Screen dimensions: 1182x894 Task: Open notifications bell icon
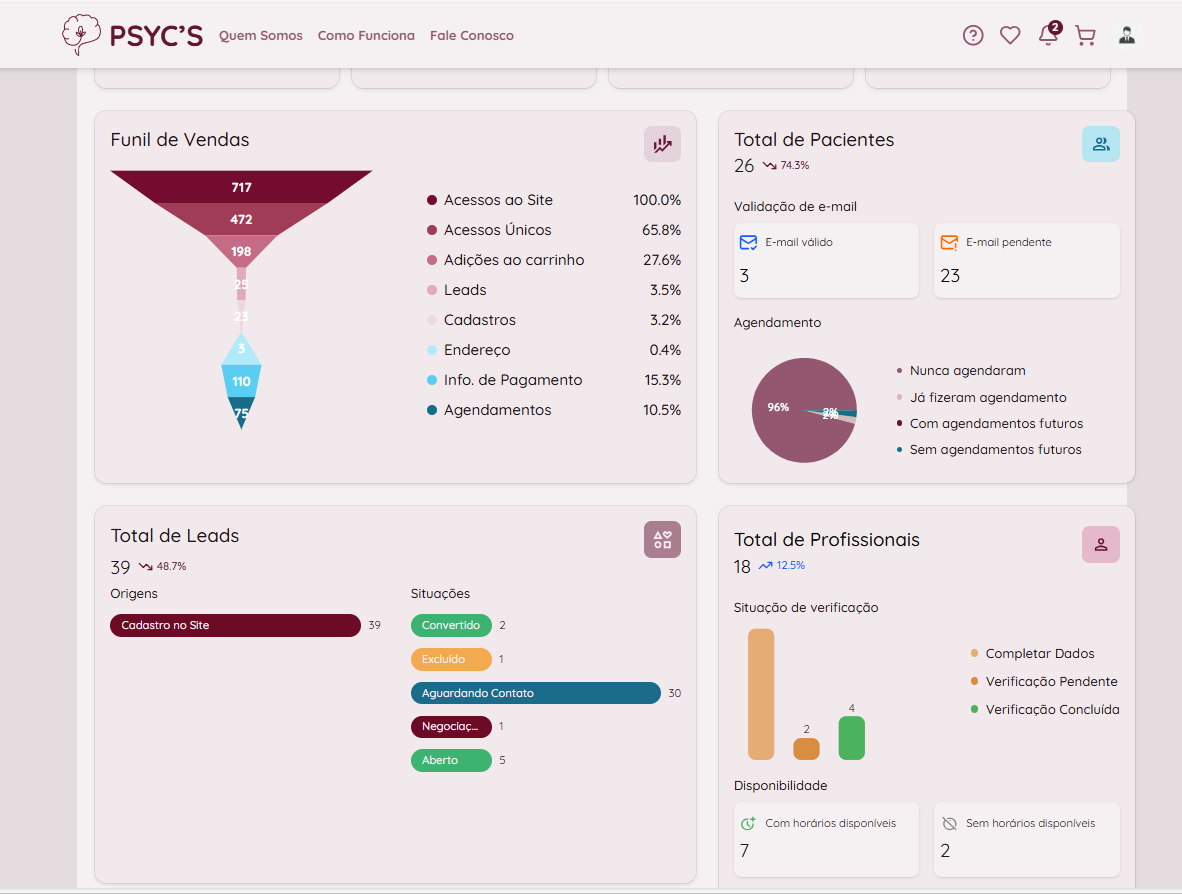1048,35
